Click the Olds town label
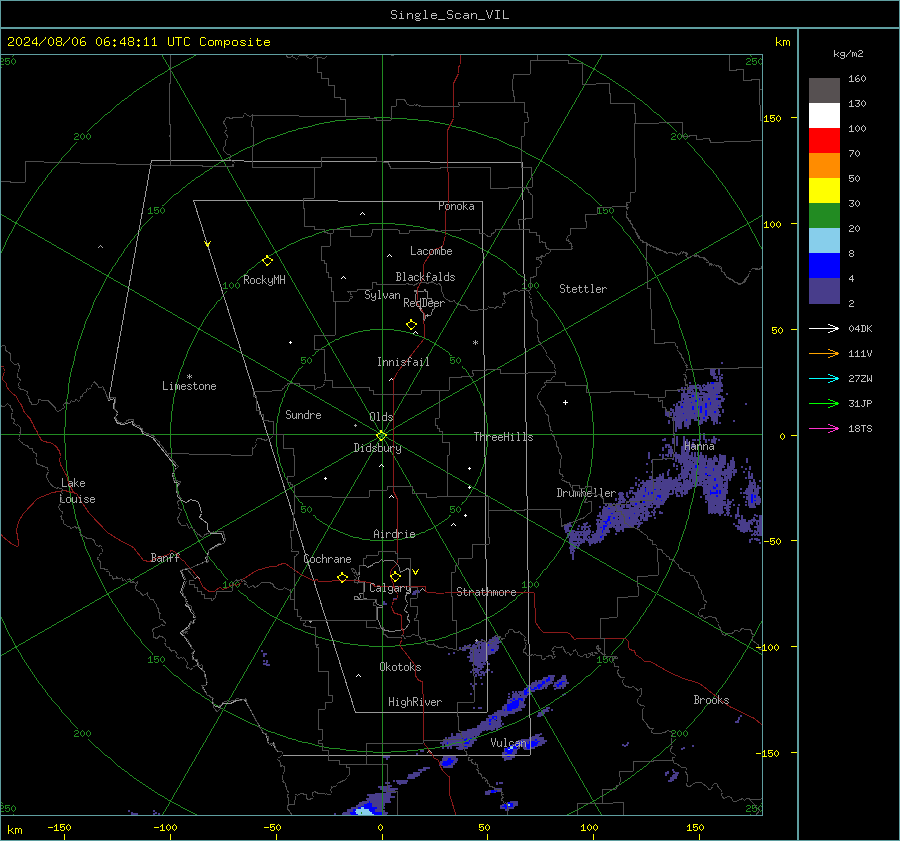Viewport: 900px width, 841px height. click(381, 417)
